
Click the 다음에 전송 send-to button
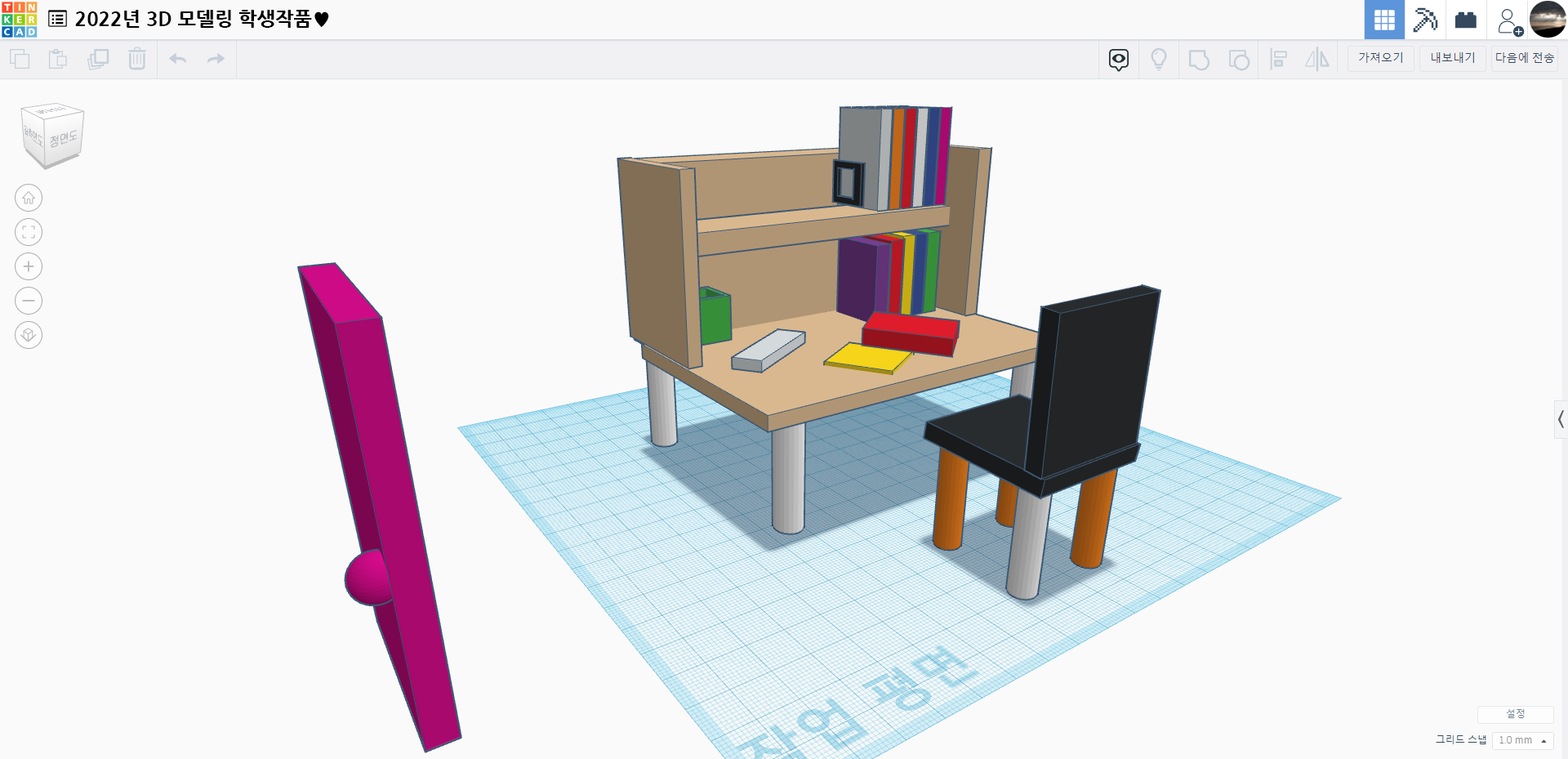[1525, 57]
